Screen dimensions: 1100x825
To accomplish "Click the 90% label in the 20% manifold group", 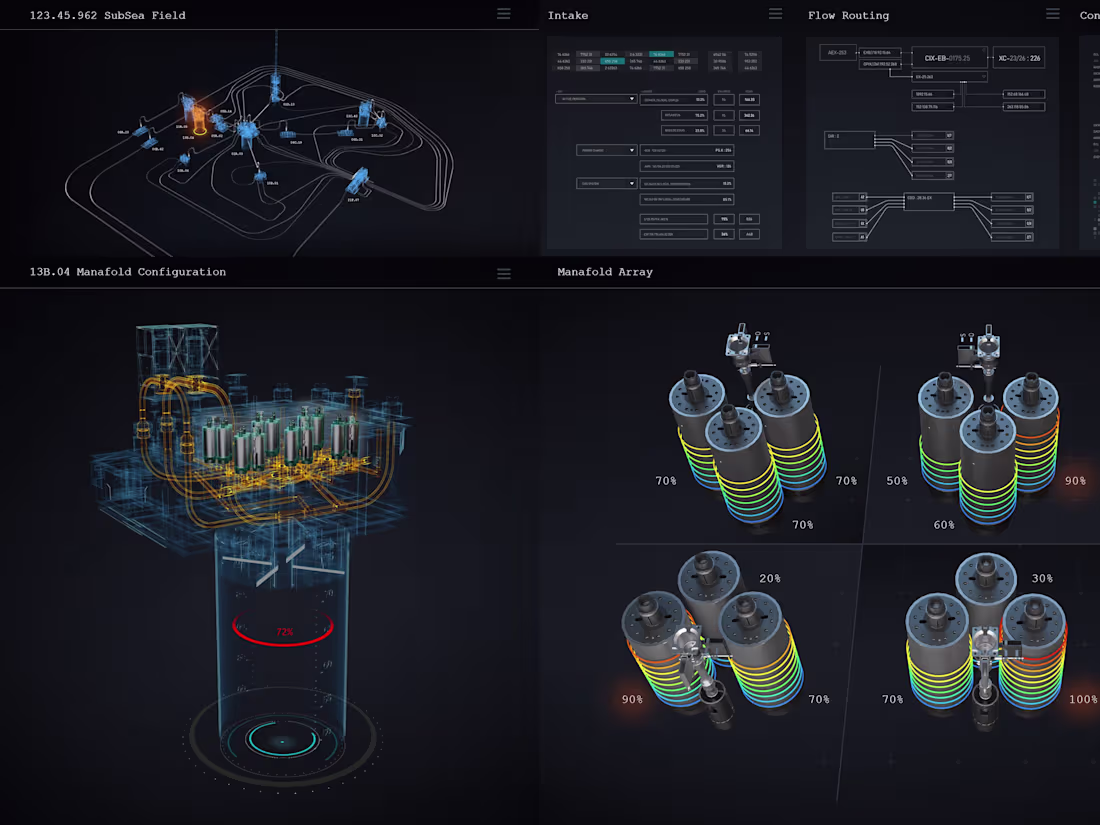I will [632, 699].
